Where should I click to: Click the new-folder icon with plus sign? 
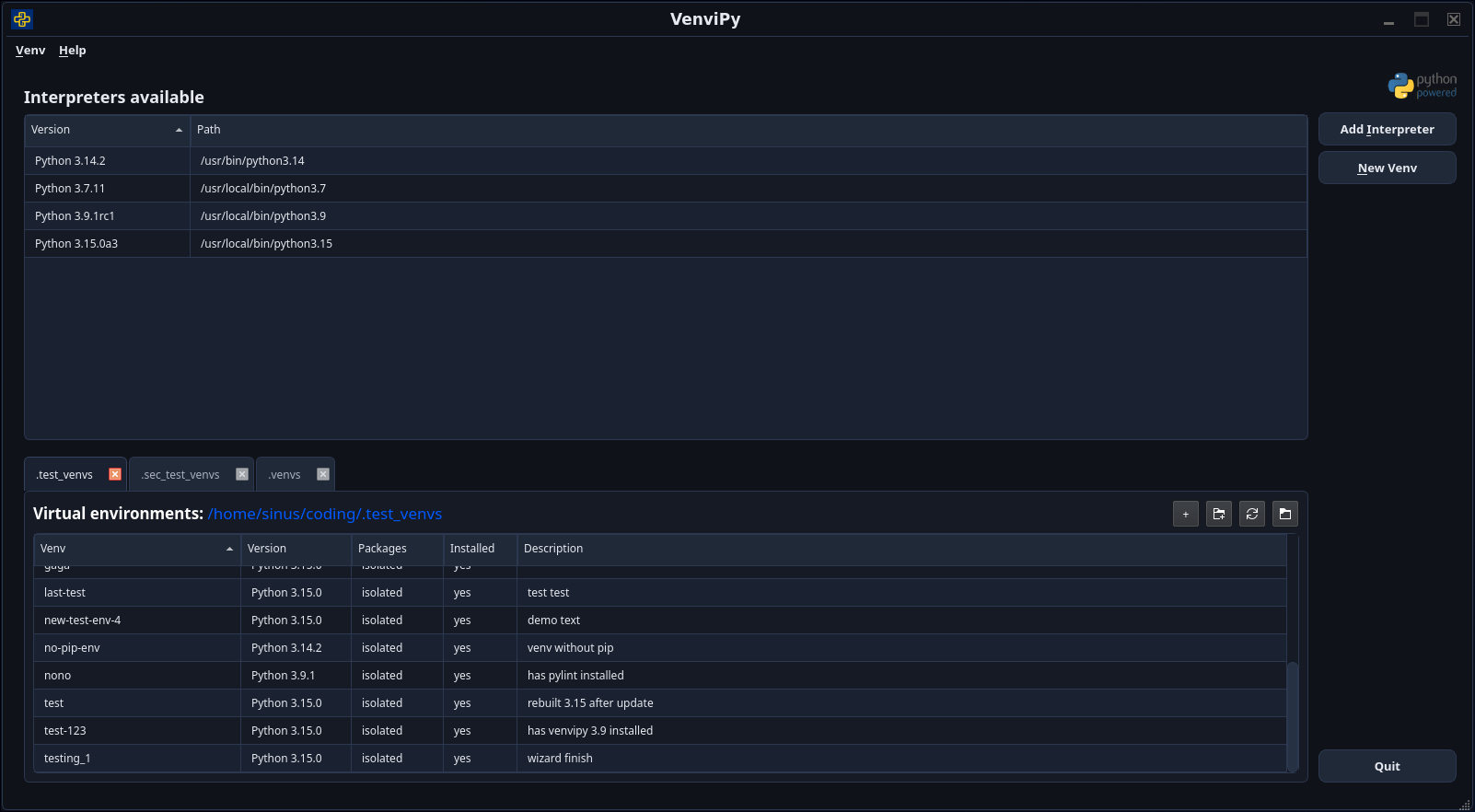coord(1219,514)
